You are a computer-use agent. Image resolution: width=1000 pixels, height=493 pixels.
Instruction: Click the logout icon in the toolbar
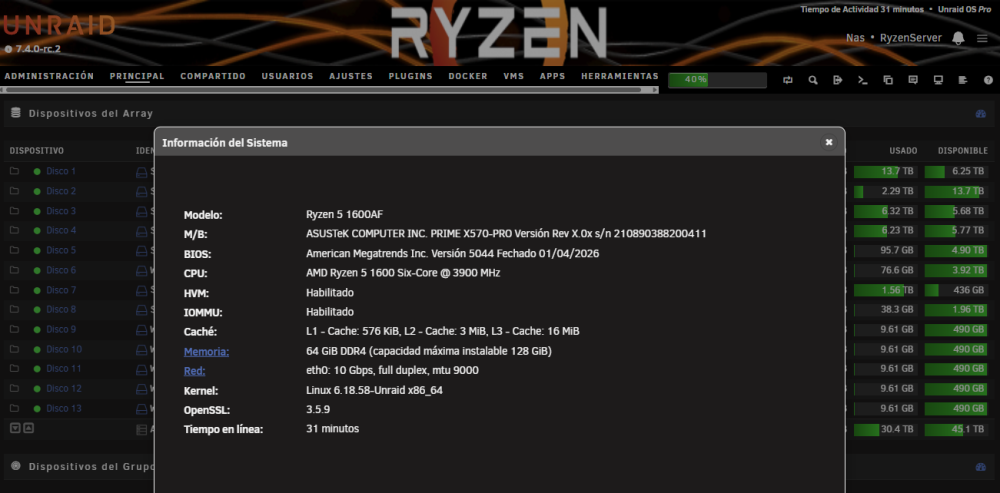tap(837, 80)
